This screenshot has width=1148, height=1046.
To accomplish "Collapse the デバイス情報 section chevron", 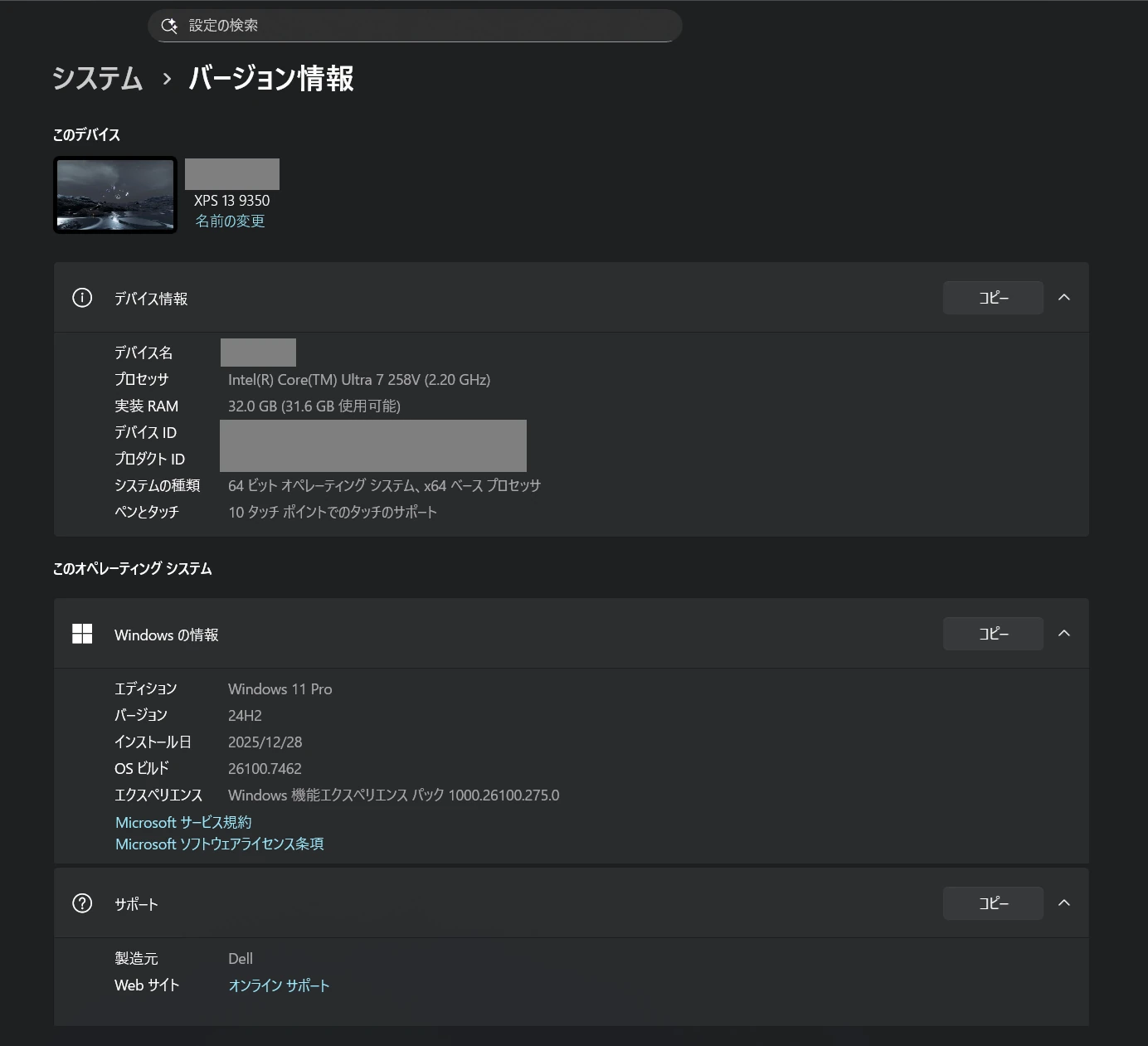I will pyautogui.click(x=1064, y=298).
